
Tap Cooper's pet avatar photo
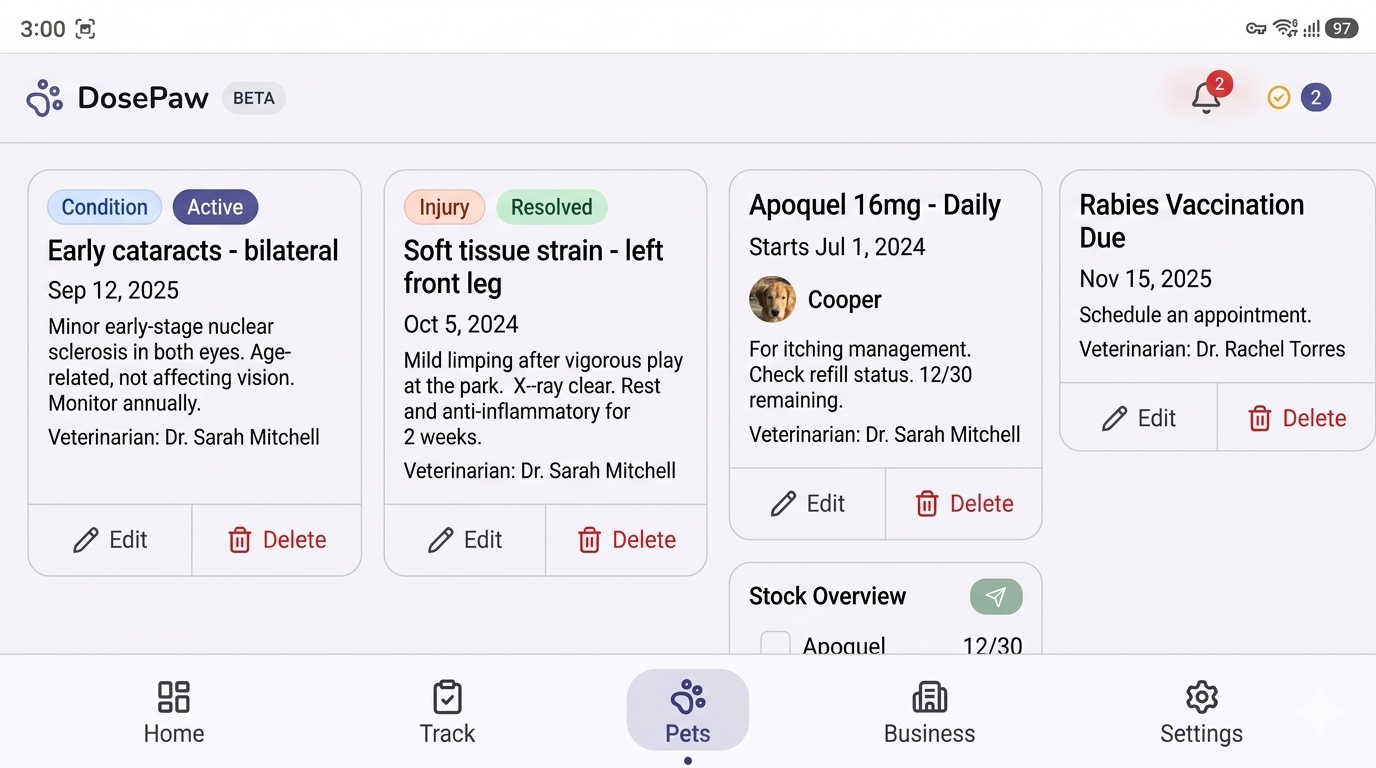pos(772,300)
